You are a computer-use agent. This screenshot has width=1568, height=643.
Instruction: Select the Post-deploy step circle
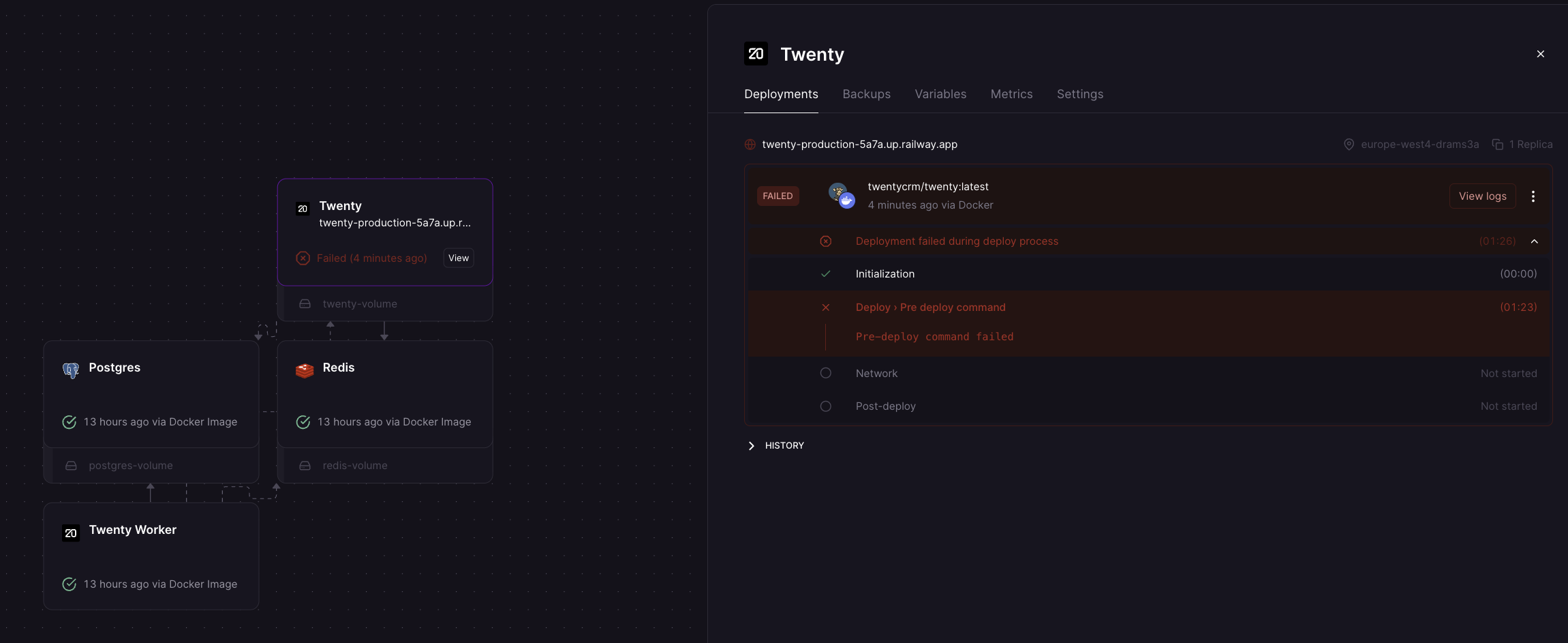(x=826, y=406)
